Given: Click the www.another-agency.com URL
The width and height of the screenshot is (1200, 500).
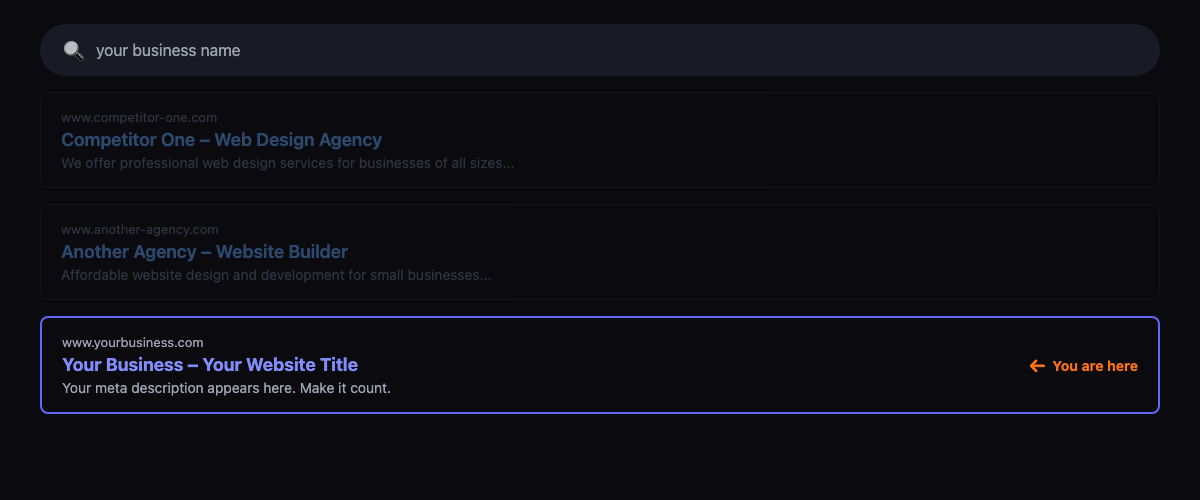Looking at the screenshot, I should pos(139,230).
